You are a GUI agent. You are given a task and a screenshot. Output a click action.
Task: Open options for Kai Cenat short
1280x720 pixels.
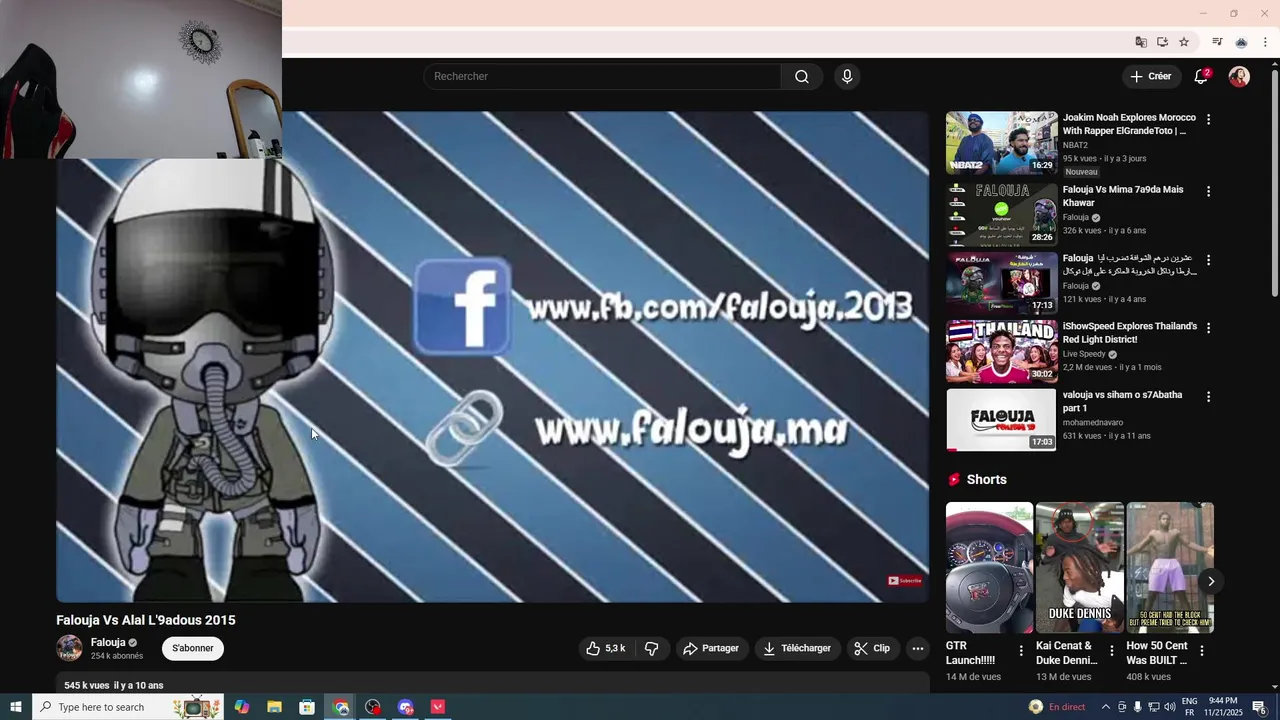coord(1111,651)
